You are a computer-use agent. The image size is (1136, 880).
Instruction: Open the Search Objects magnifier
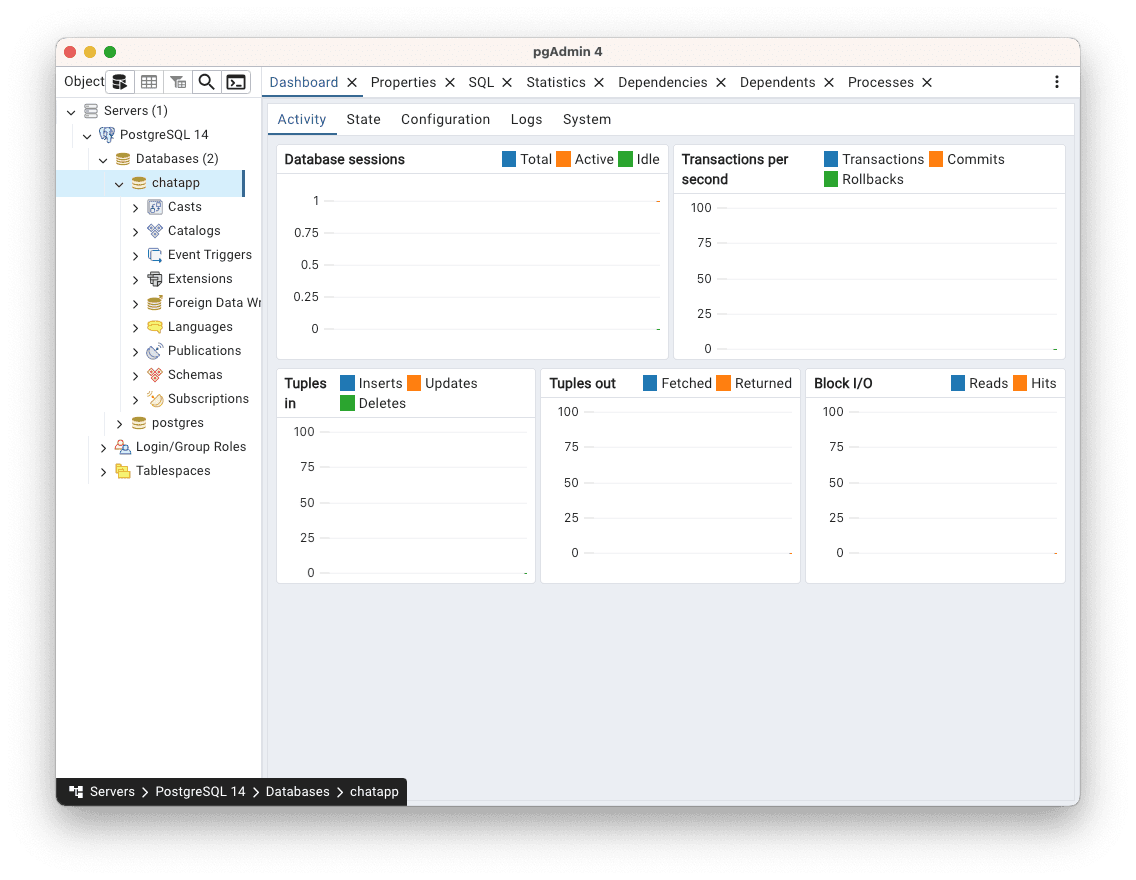click(206, 82)
